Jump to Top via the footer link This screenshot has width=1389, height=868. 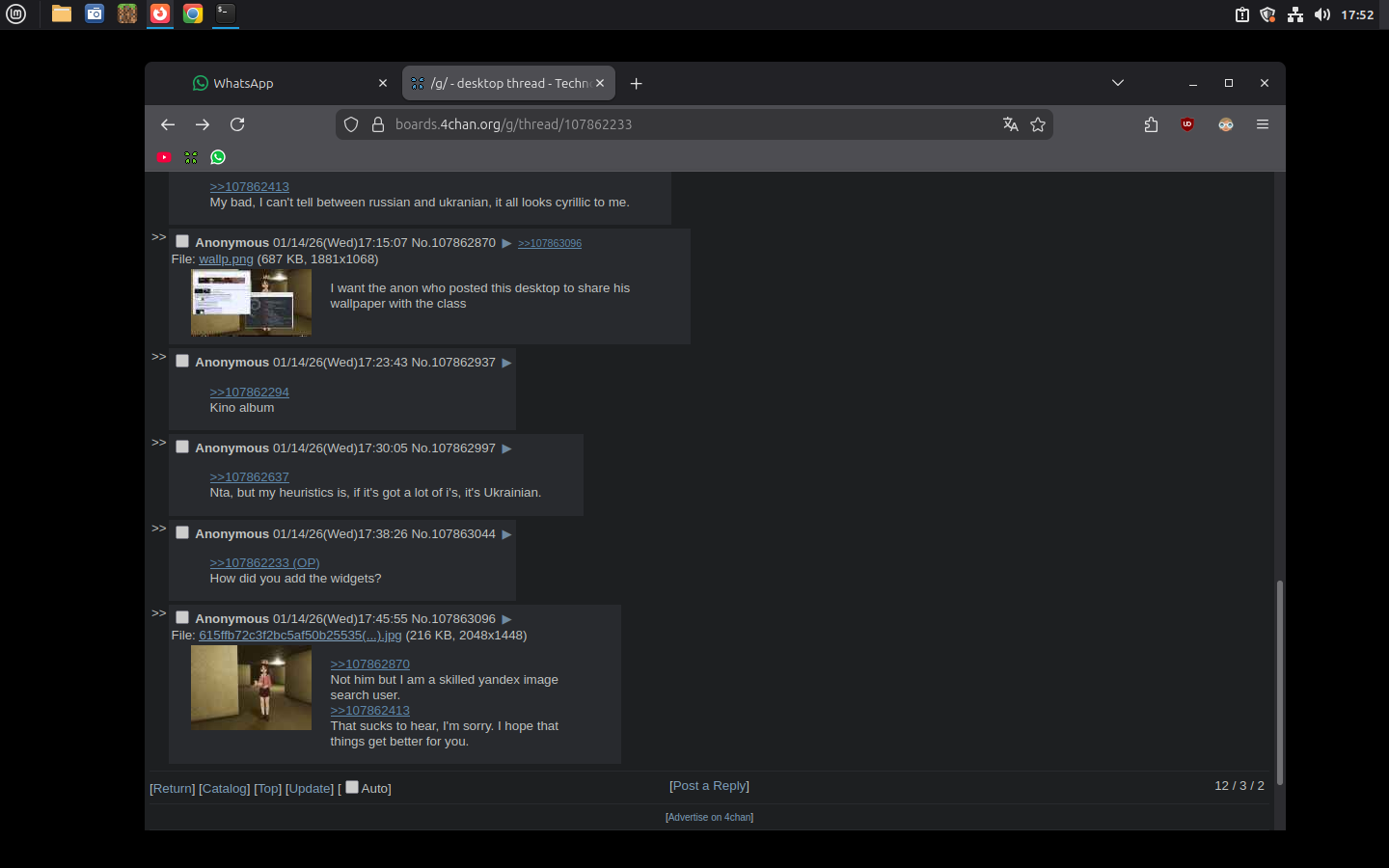(268, 789)
